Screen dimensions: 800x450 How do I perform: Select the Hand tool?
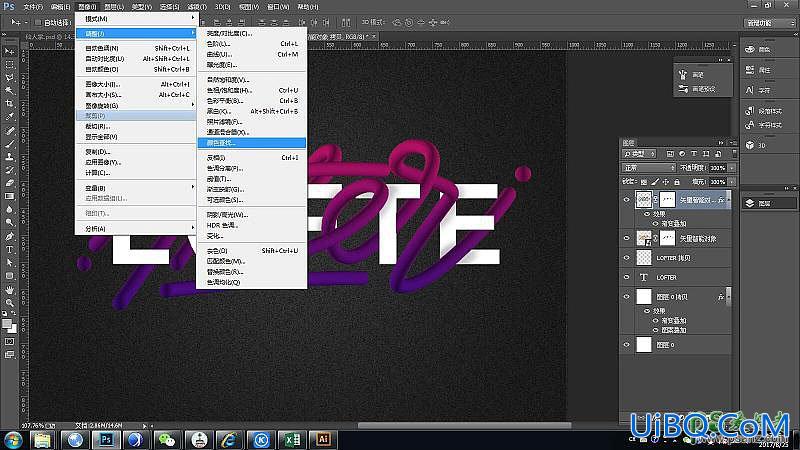[x=9, y=289]
